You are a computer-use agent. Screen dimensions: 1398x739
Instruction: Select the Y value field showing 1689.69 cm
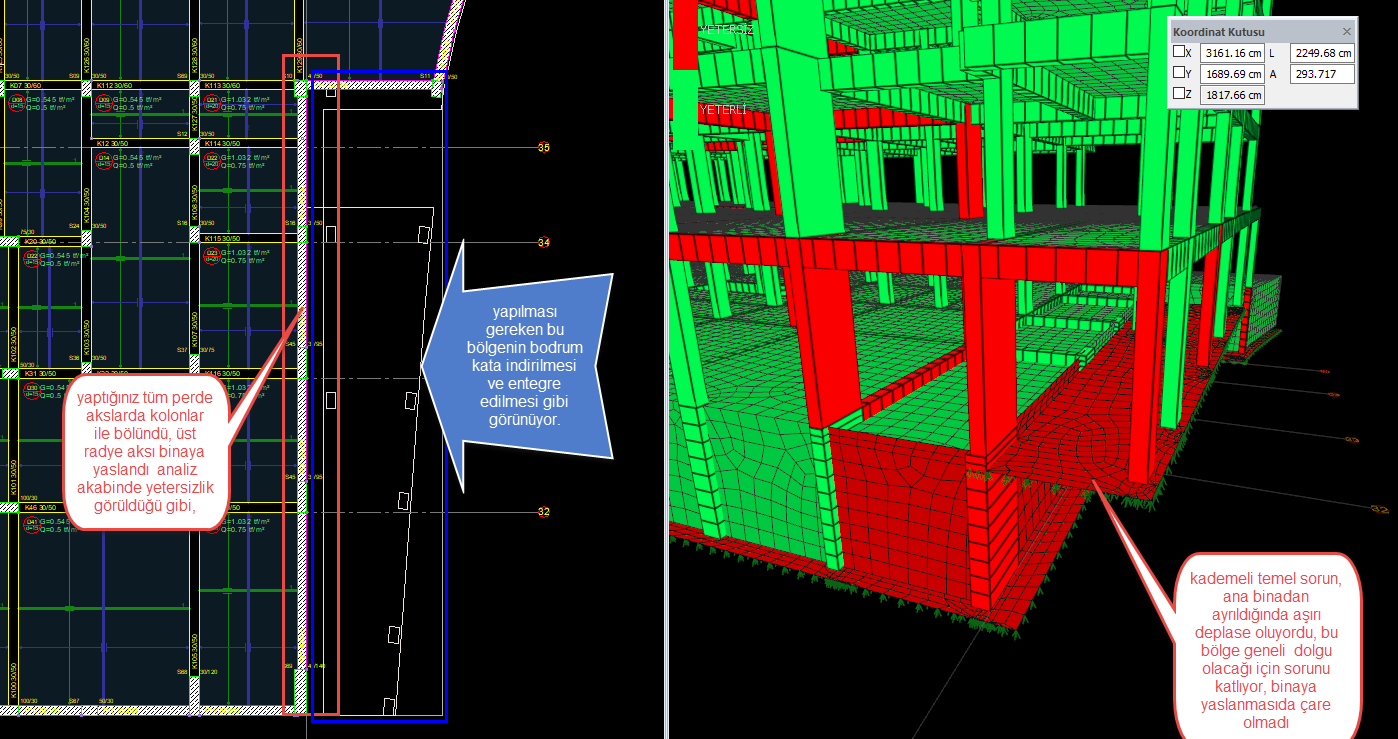1232,74
